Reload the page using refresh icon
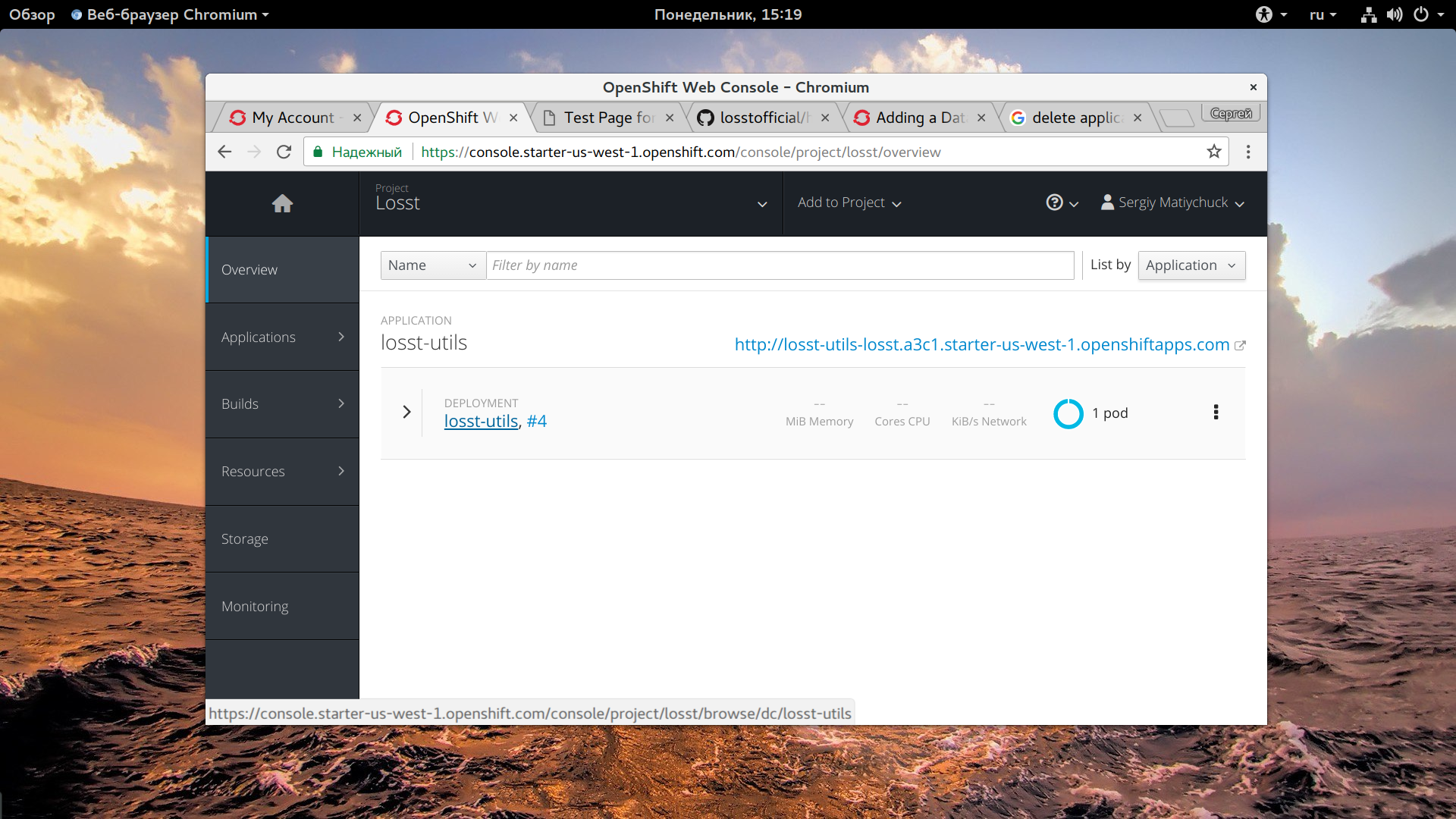 (284, 152)
